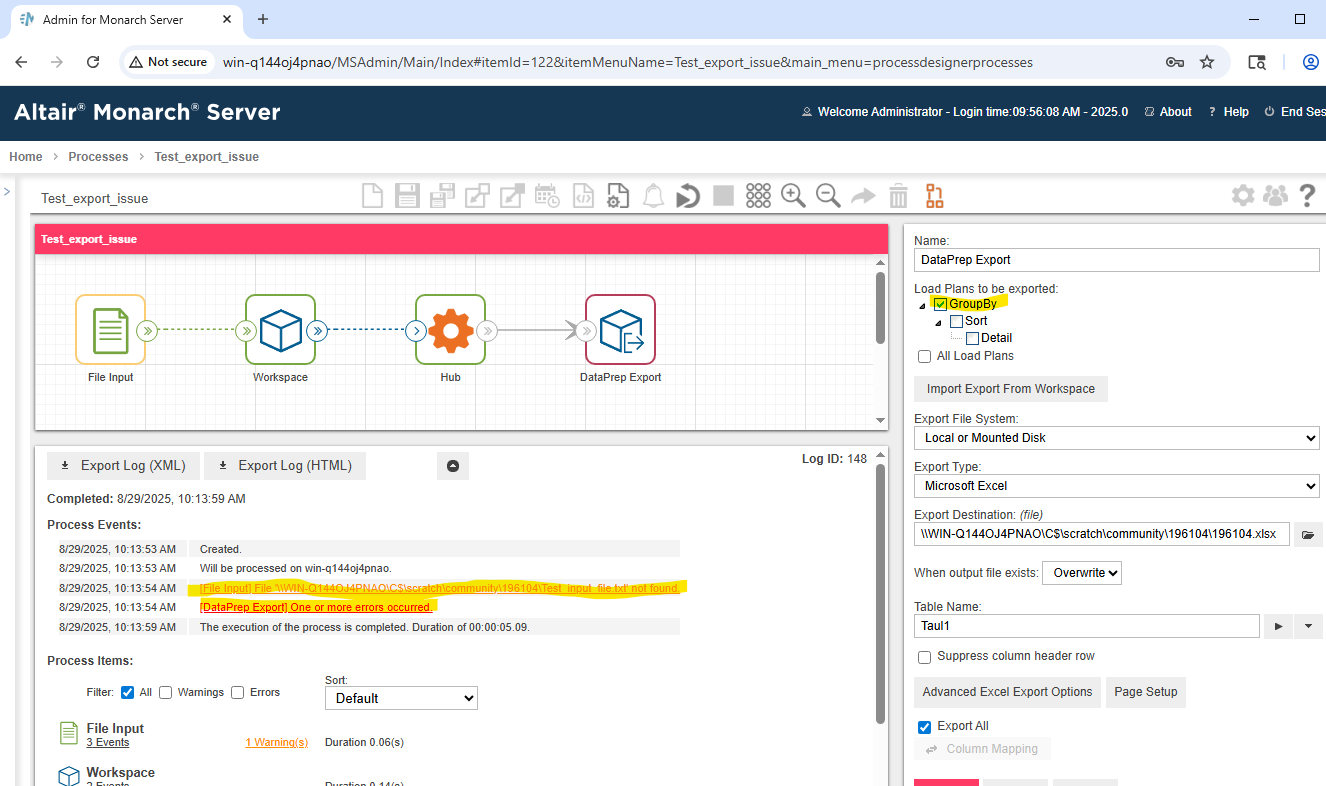The image size is (1326, 786).
Task: Select the File Input node
Action: pos(110,329)
